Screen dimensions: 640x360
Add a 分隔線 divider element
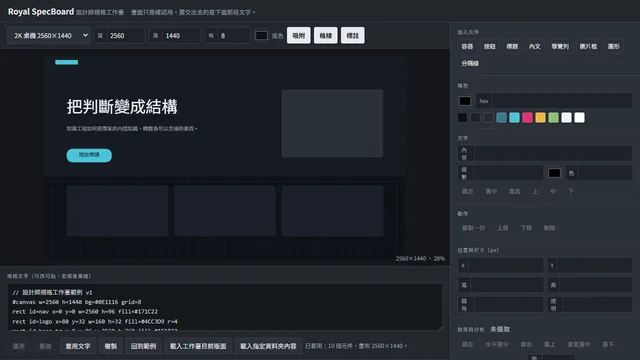click(470, 64)
